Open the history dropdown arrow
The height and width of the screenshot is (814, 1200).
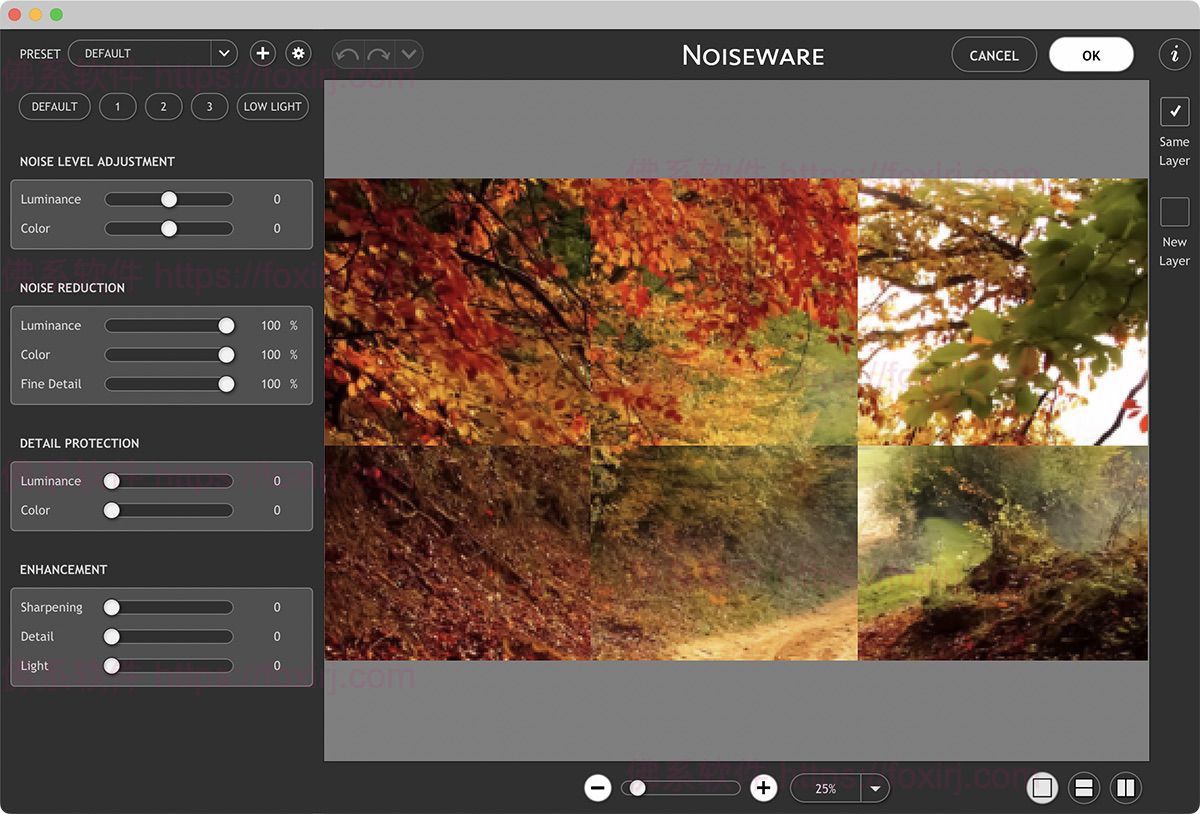pos(408,54)
